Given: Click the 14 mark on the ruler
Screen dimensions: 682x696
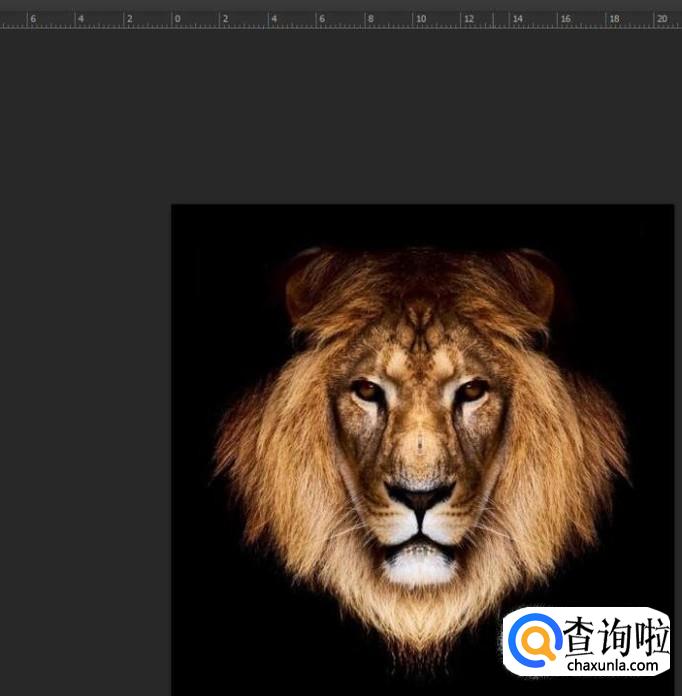Looking at the screenshot, I should pos(517,19).
